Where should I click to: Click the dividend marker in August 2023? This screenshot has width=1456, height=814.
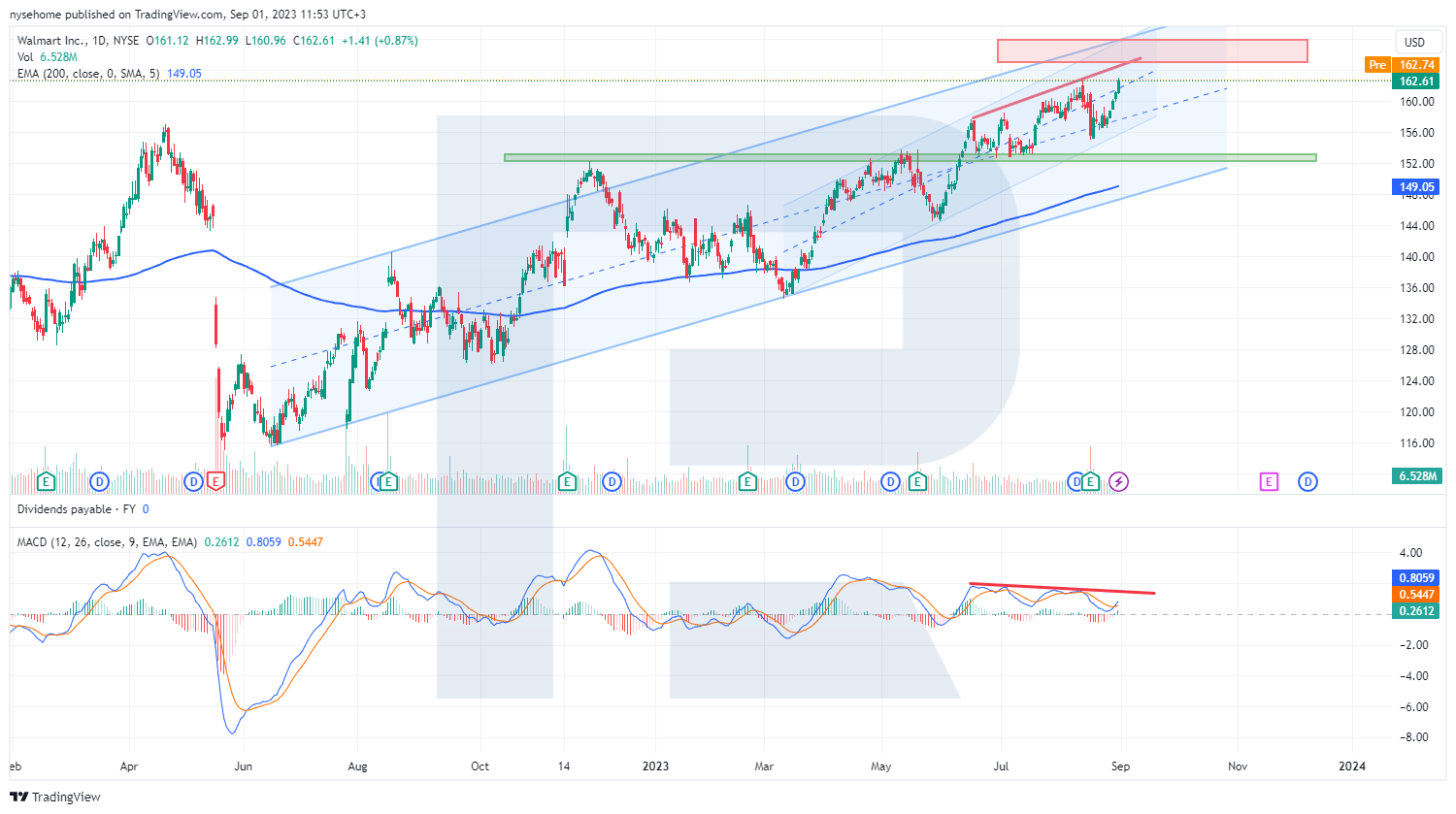pos(1075,481)
